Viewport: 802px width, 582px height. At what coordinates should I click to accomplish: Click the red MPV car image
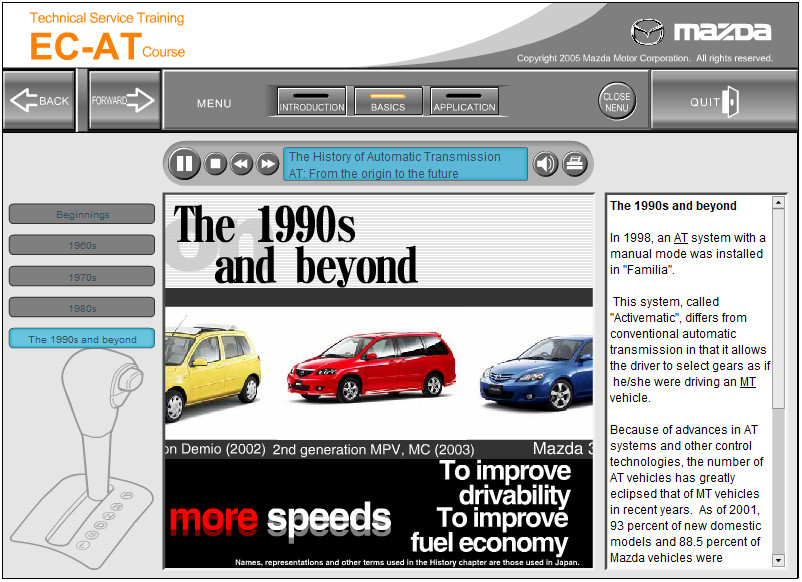coord(372,366)
